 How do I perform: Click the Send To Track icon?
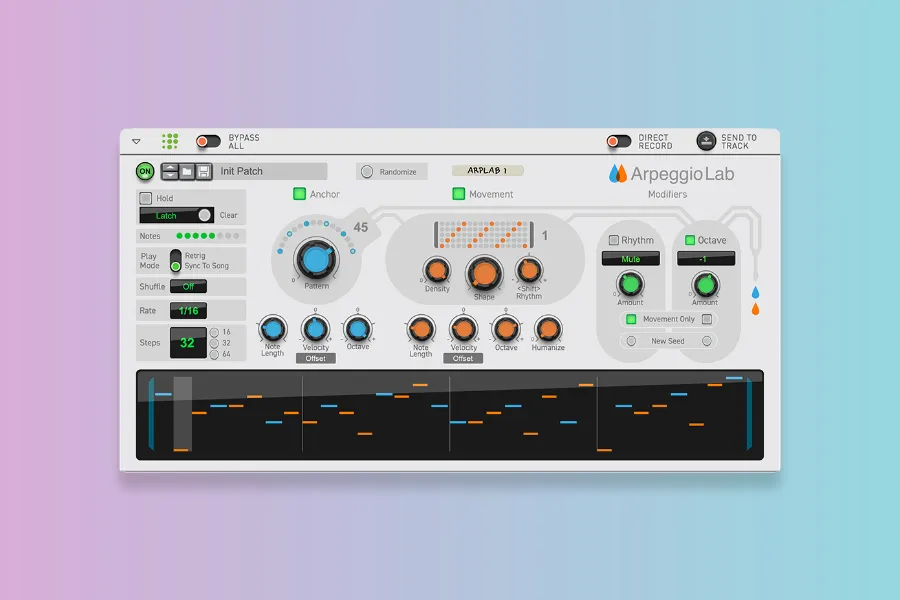(706, 141)
